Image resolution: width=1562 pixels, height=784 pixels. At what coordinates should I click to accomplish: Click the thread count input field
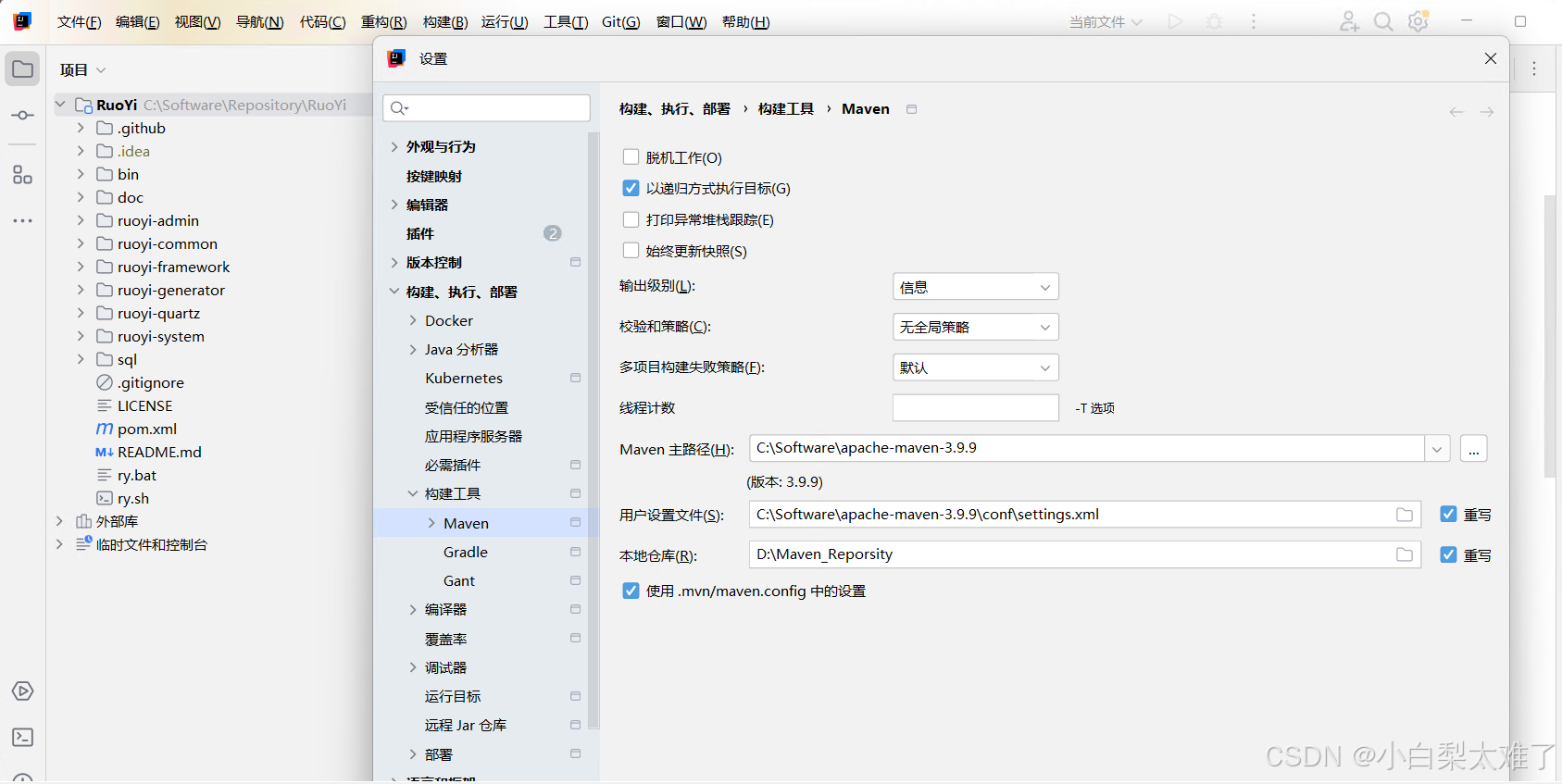(975, 408)
